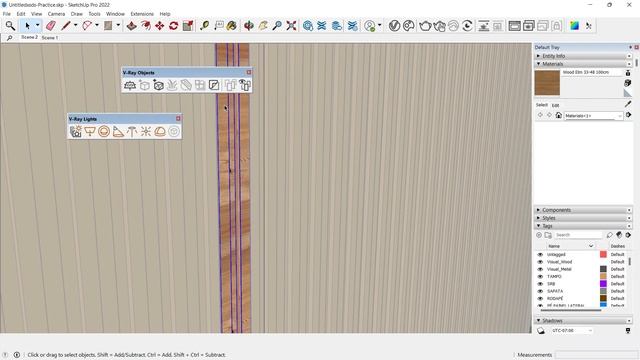Viewport: 640px width, 360px height.
Task: Open V-Ray light gen sunlight icon
Action: click(x=76, y=131)
